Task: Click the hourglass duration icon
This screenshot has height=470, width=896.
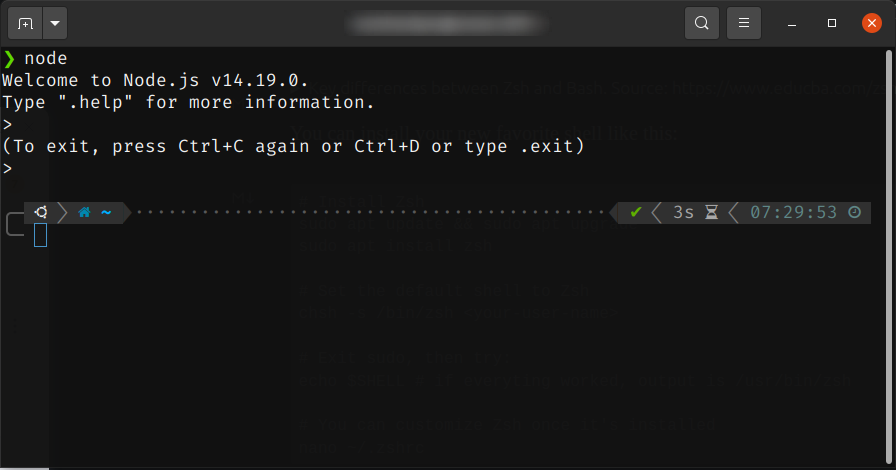Action: [711, 213]
